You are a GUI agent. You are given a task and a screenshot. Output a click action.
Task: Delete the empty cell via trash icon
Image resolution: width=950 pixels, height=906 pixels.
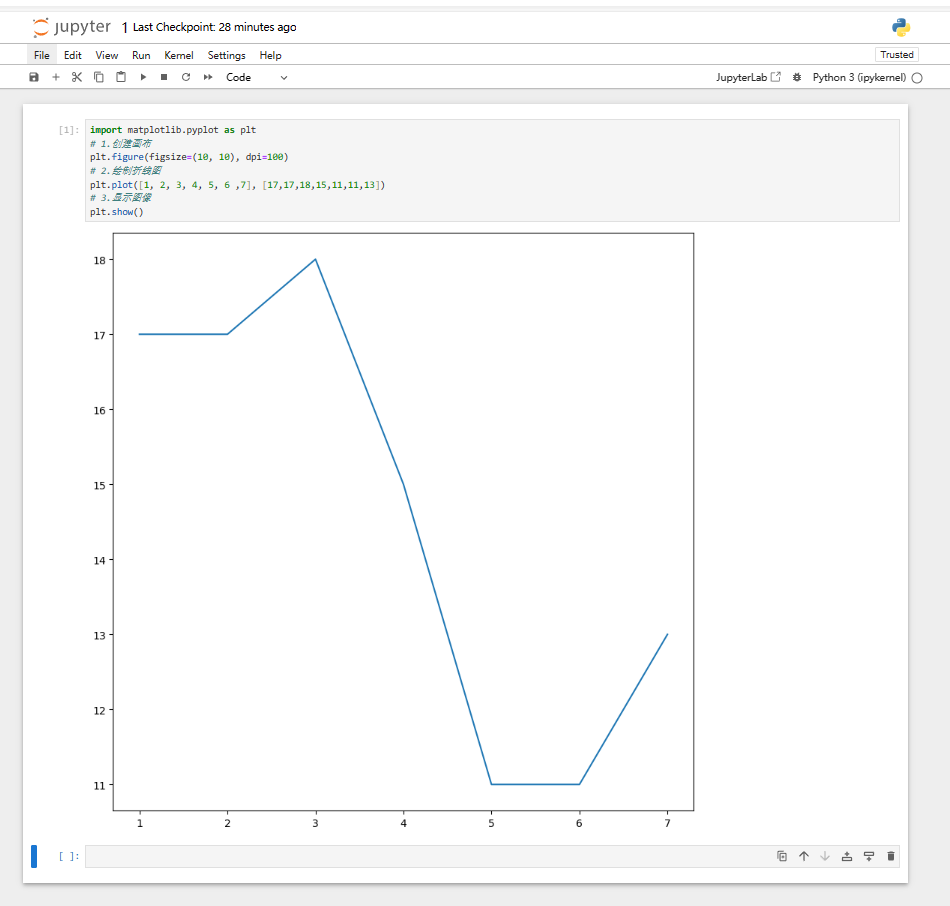coord(891,856)
